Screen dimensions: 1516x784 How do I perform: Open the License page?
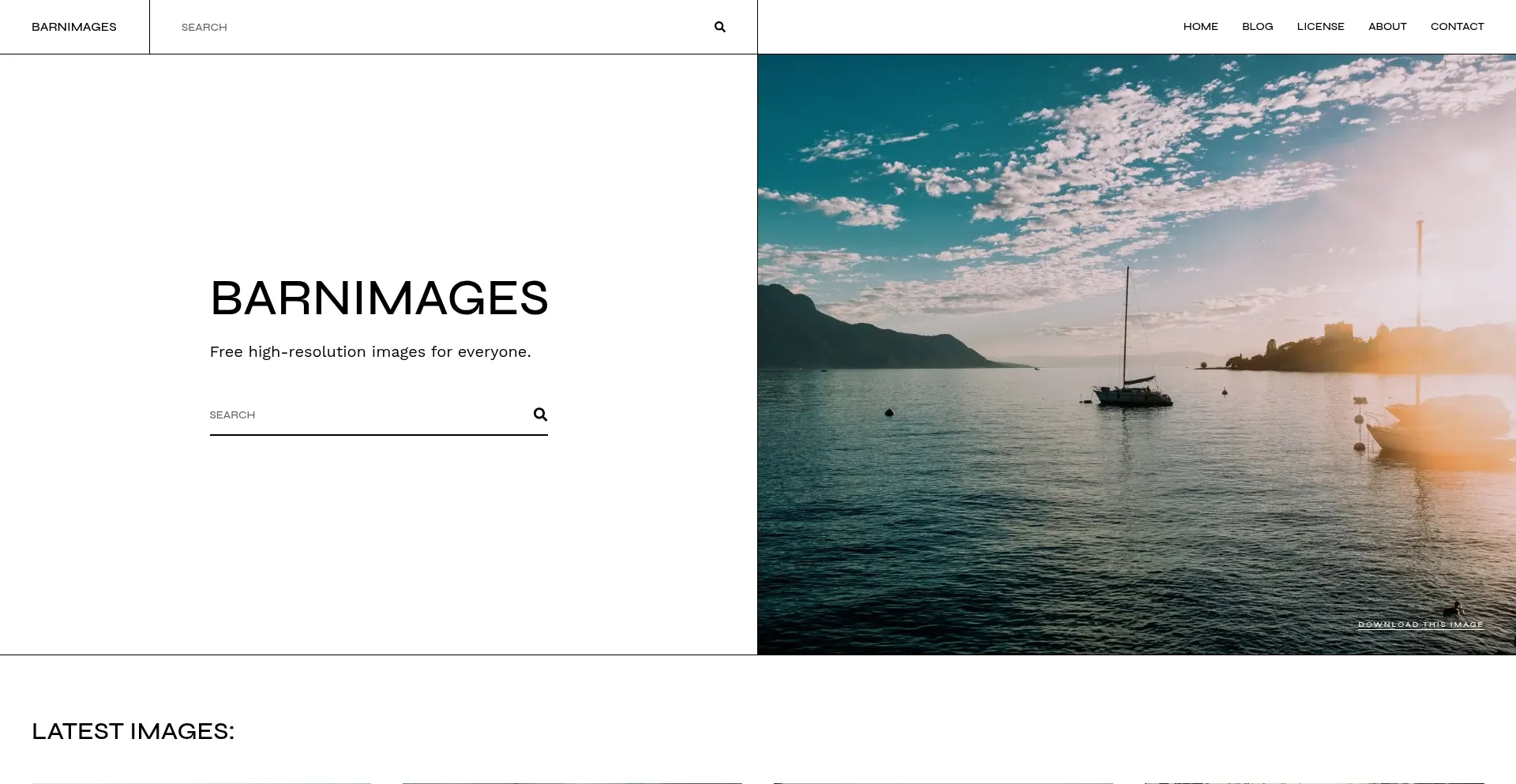pyautogui.click(x=1320, y=27)
